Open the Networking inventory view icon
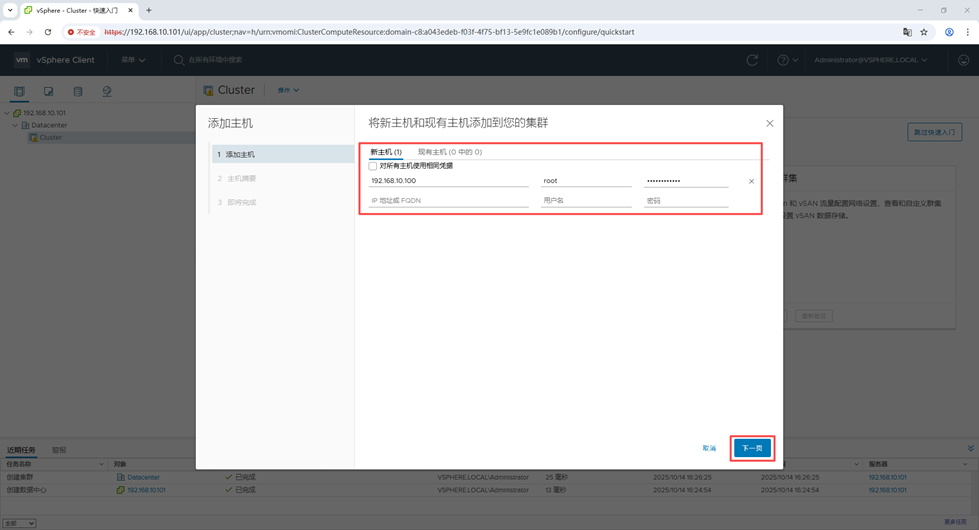979x530 pixels. [x=107, y=91]
